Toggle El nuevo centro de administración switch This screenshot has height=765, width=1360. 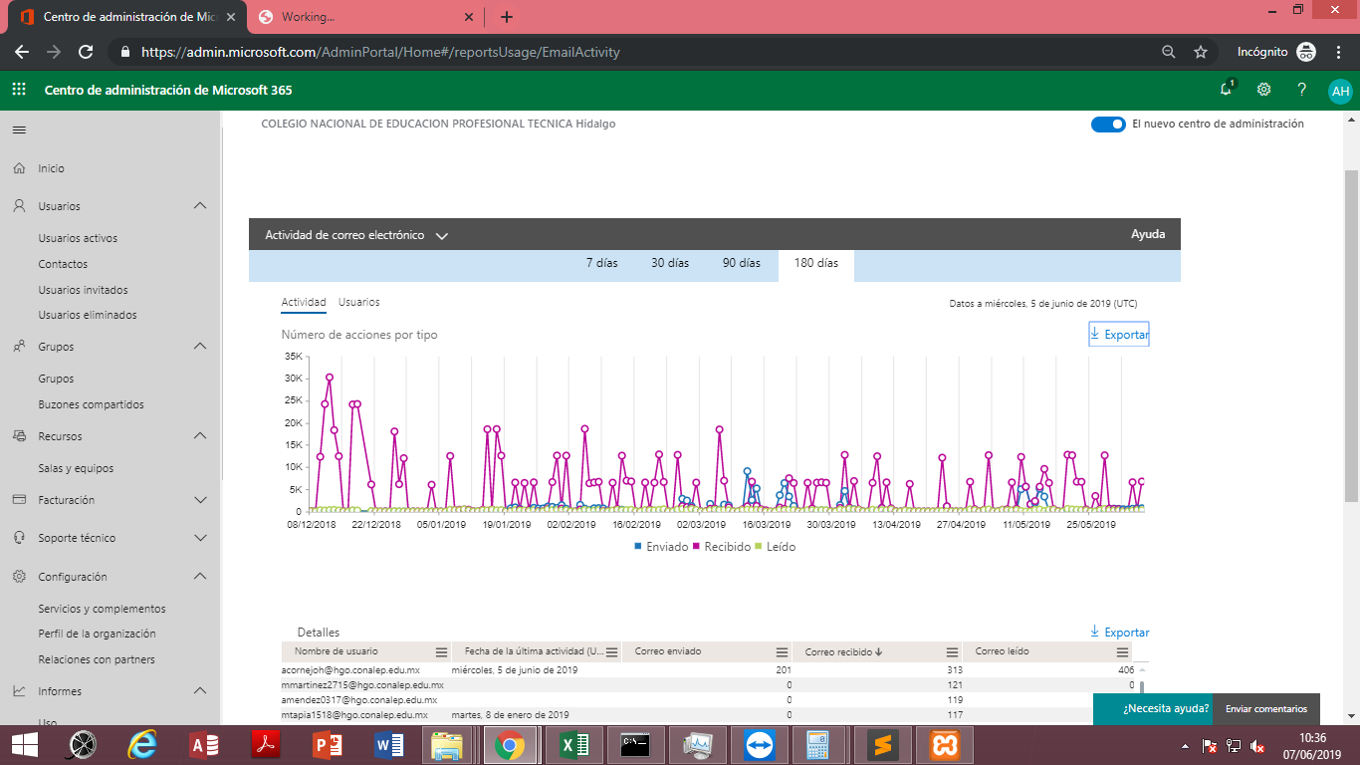pyautogui.click(x=1108, y=125)
